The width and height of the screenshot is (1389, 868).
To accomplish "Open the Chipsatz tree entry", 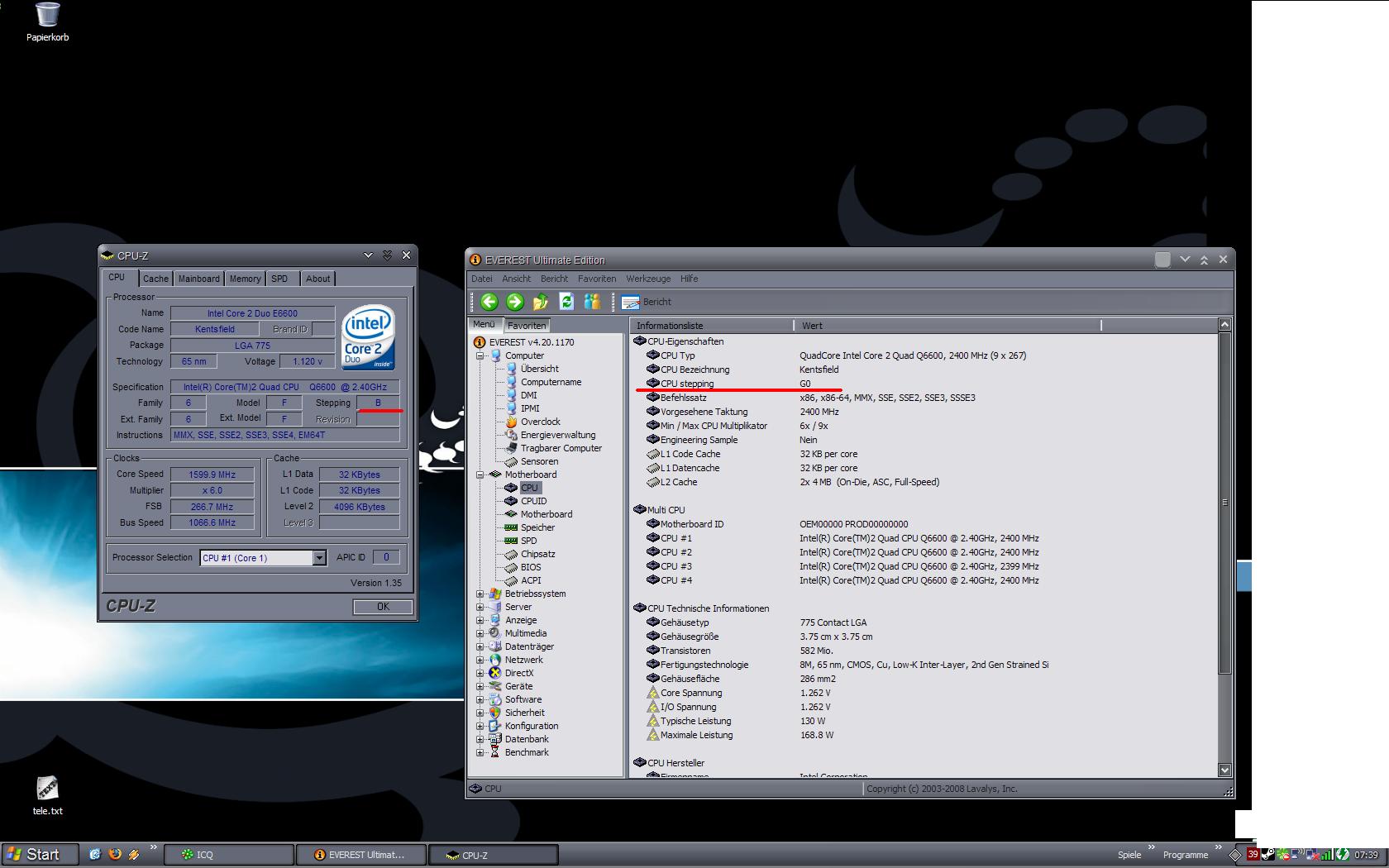I will [x=537, y=554].
